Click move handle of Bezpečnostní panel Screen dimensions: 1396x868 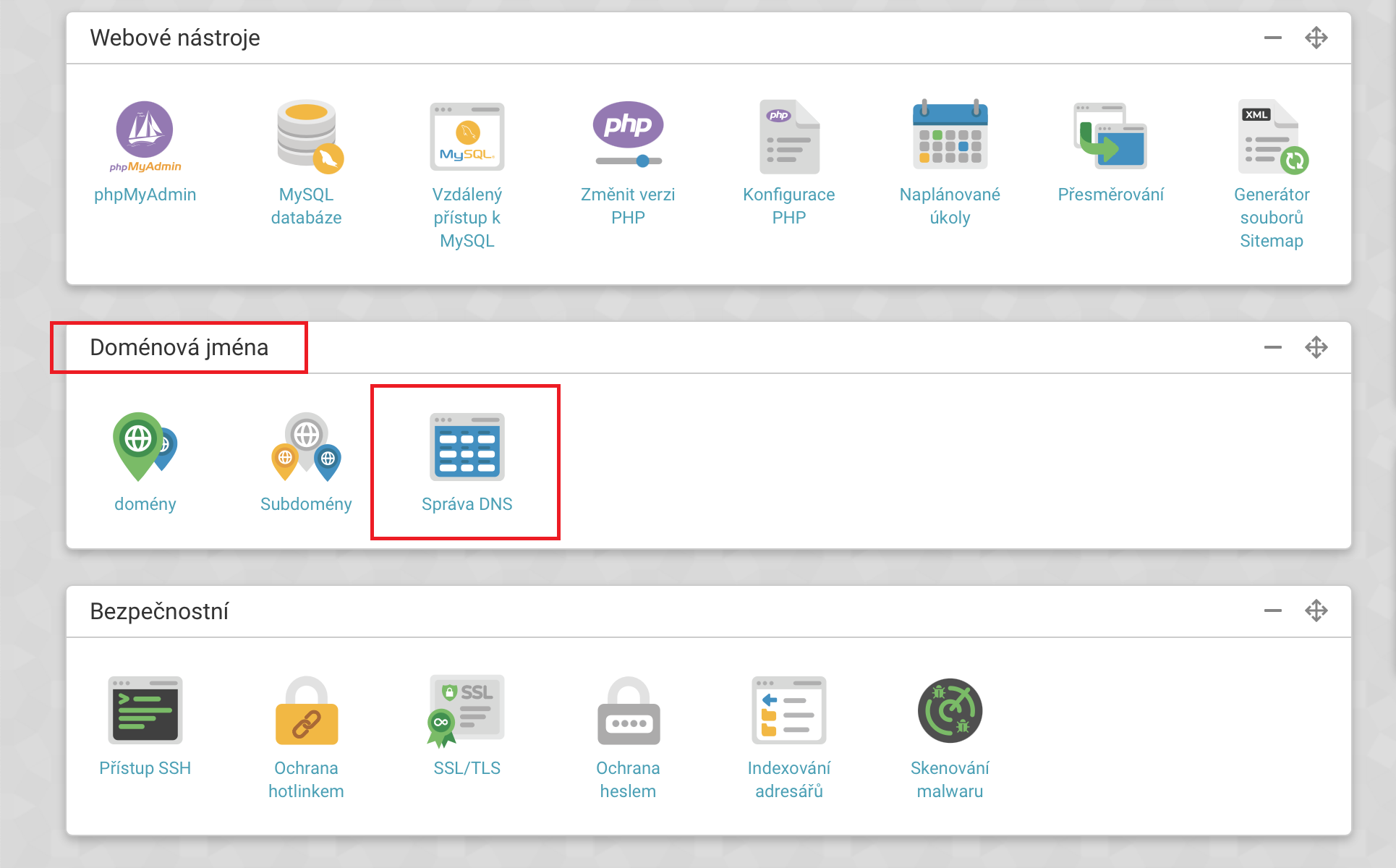coord(1316,610)
